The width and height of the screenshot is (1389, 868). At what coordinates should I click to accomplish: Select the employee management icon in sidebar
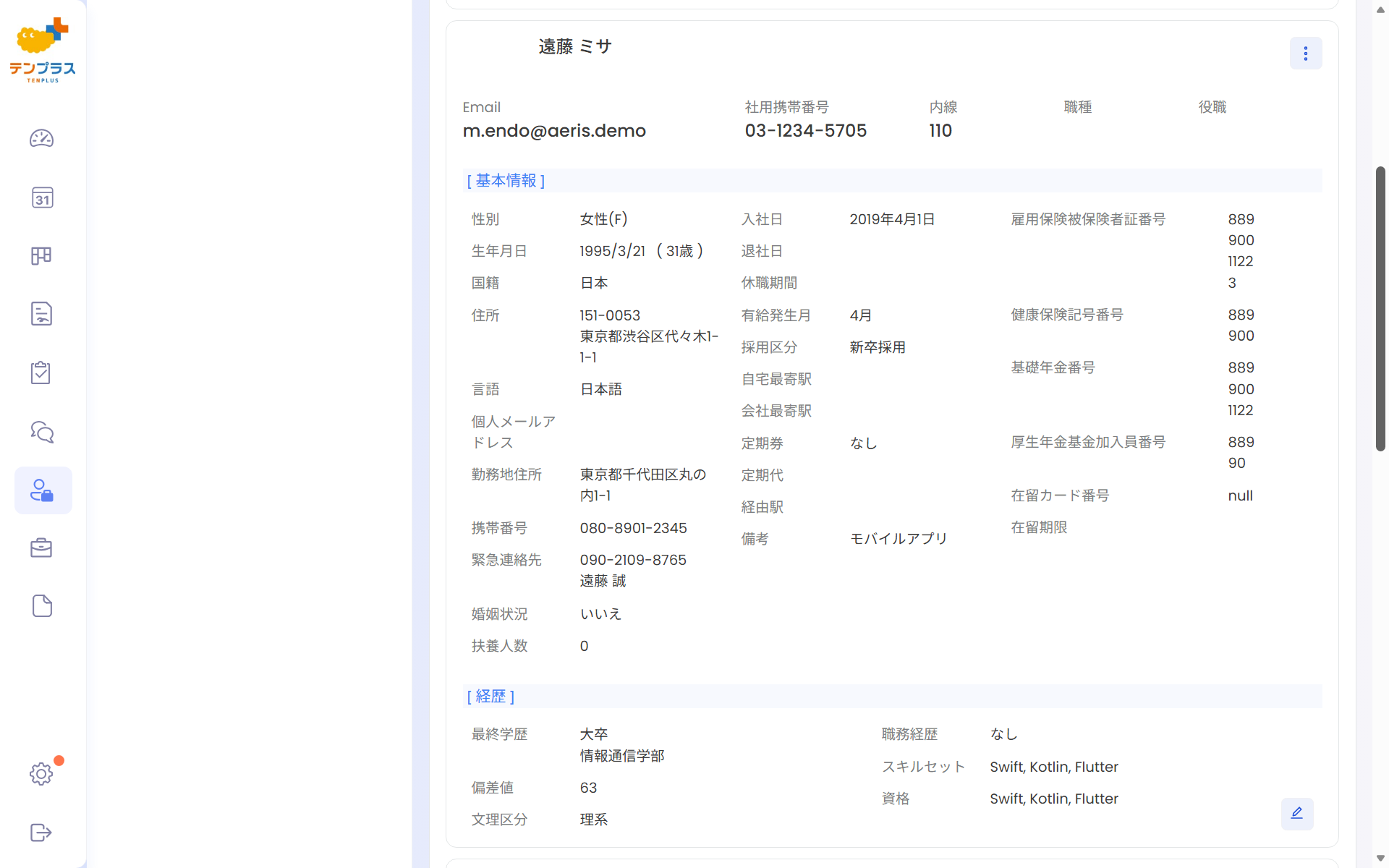tap(43, 490)
